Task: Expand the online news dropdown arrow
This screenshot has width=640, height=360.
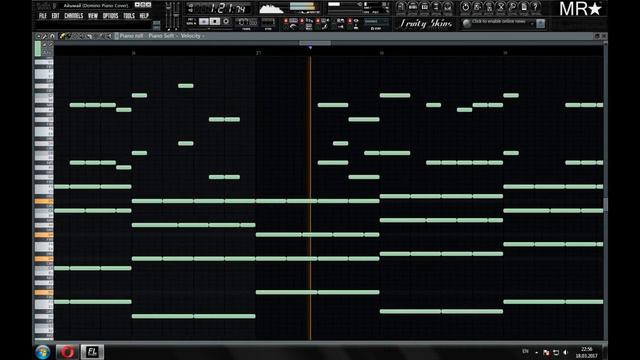Action: tap(532, 24)
